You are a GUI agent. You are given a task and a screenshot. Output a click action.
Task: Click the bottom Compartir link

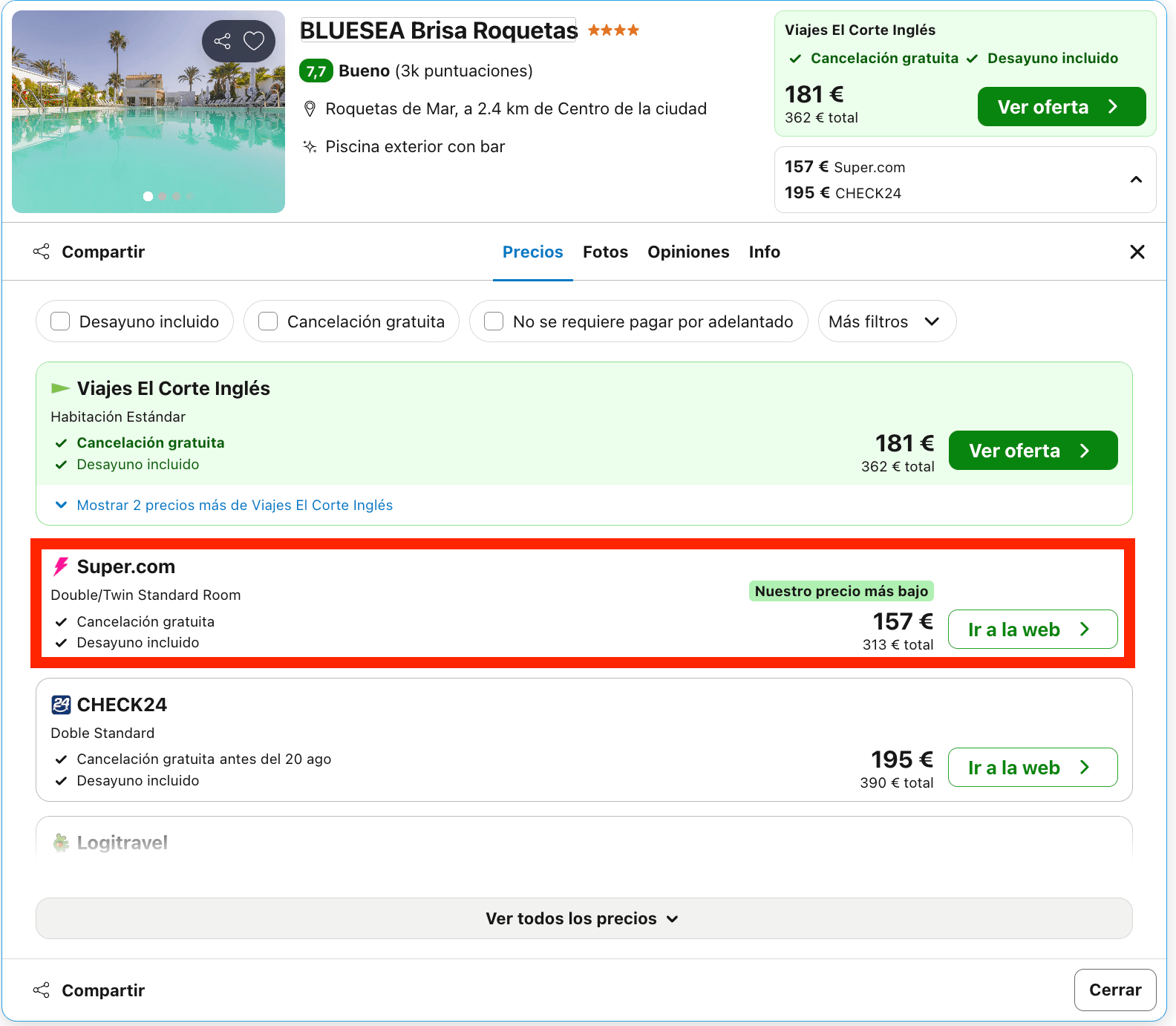click(x=103, y=990)
